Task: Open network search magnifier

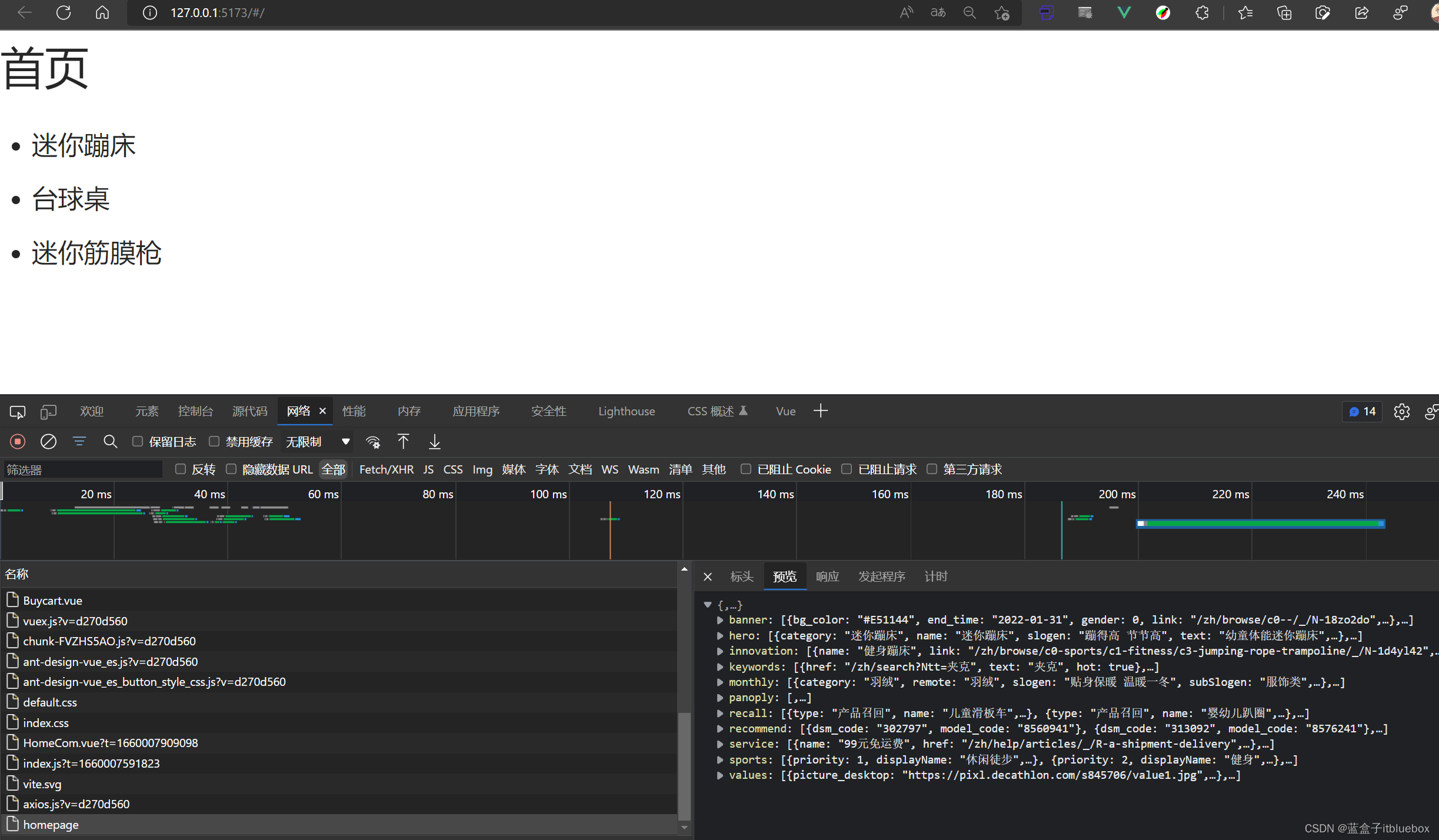Action: 110,441
